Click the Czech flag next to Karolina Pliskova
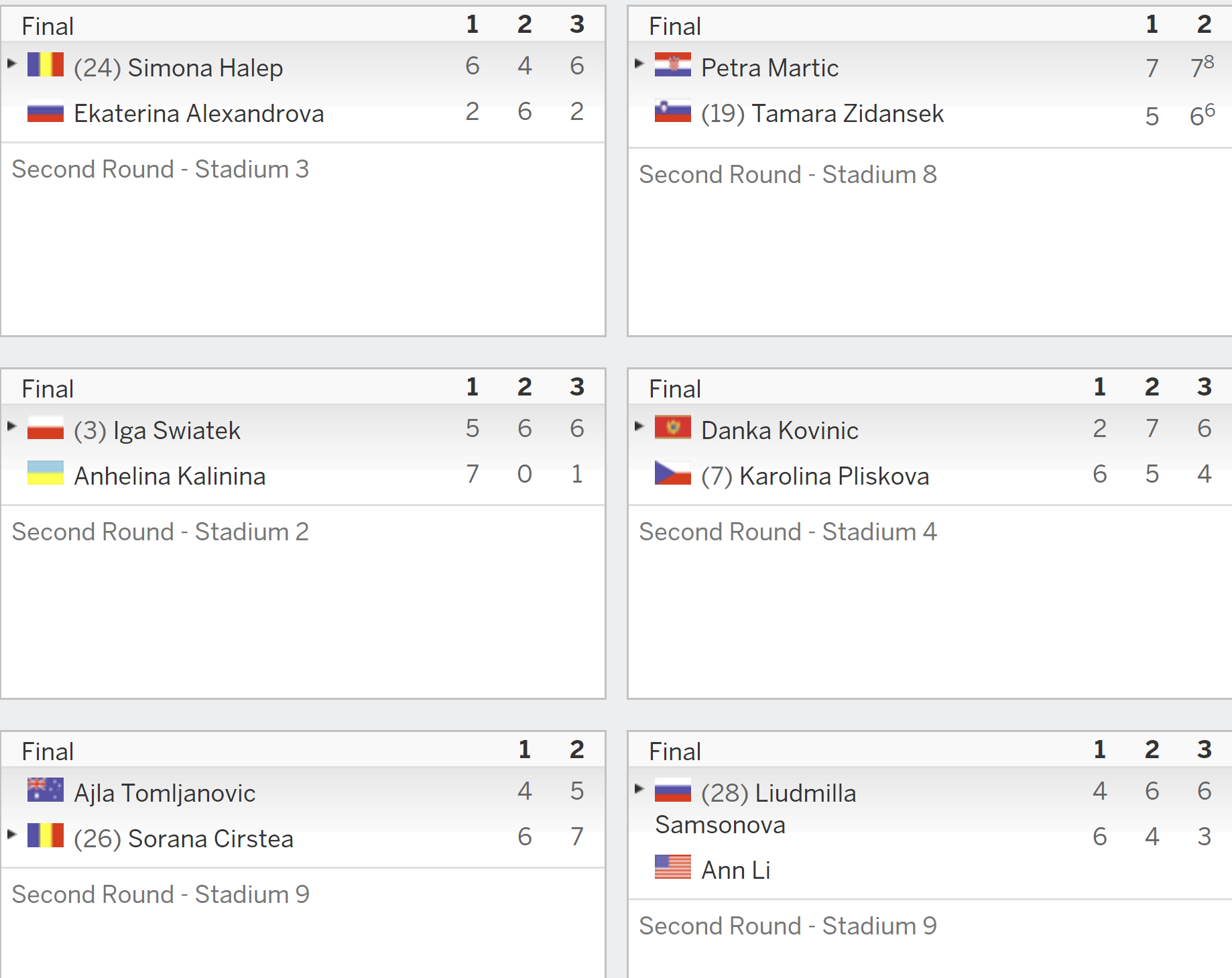1232x978 pixels. (x=673, y=473)
